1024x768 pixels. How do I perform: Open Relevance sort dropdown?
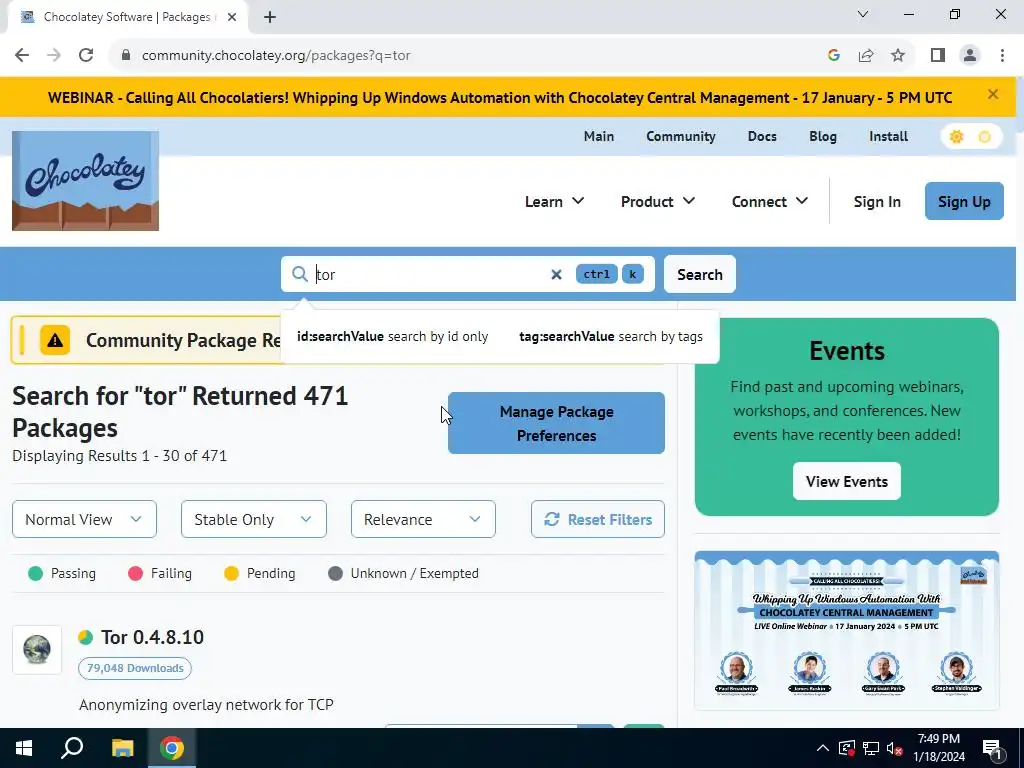point(423,519)
